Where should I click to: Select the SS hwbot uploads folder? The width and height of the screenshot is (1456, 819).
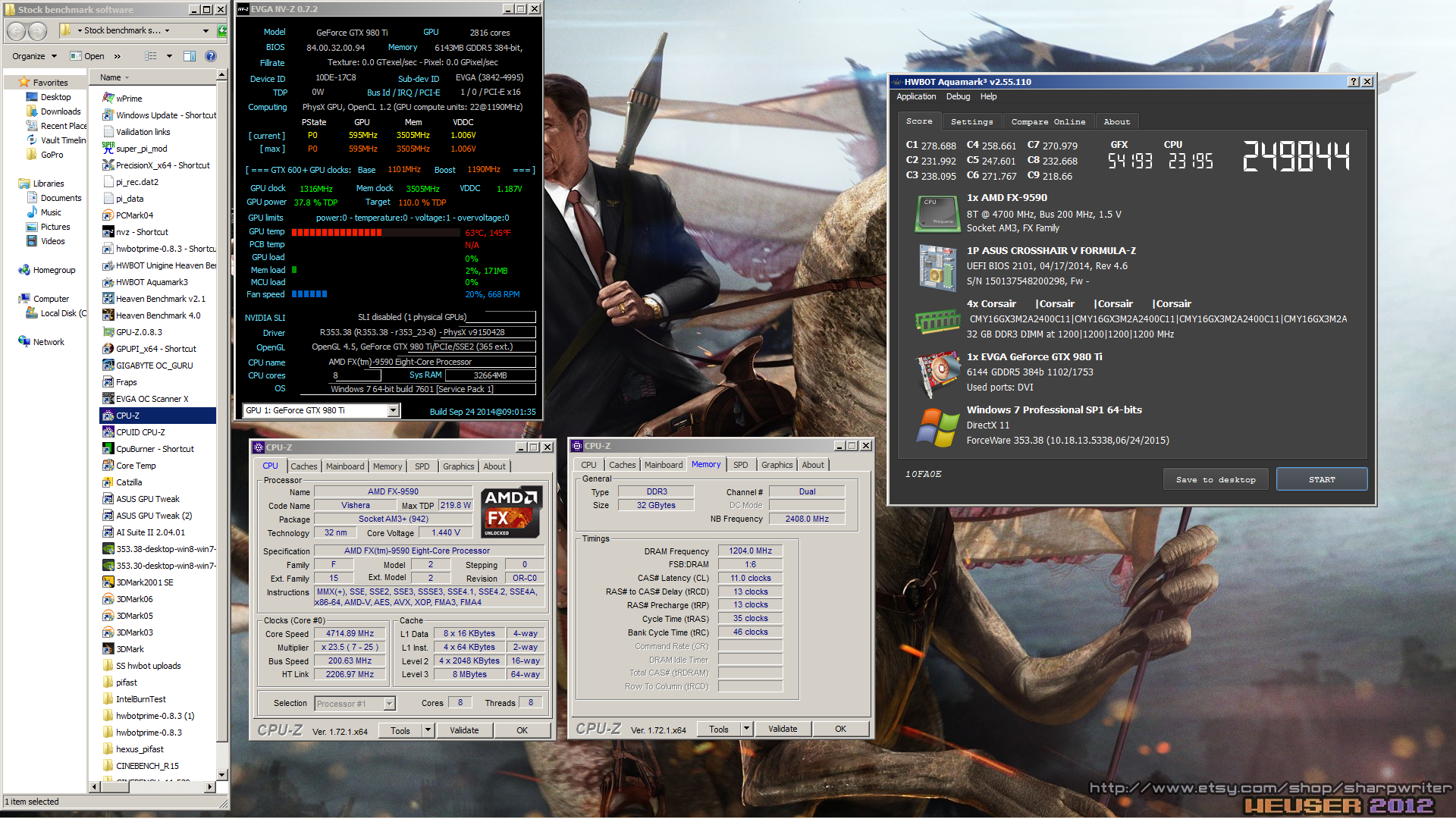coord(142,666)
